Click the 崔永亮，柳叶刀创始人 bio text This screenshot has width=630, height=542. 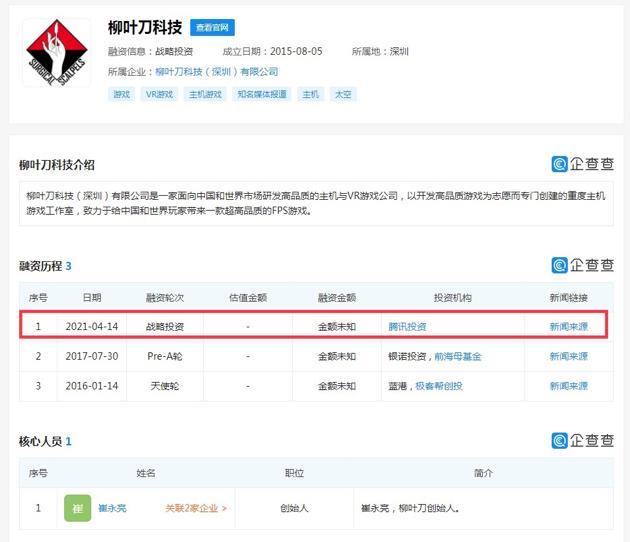pyautogui.click(x=410, y=508)
